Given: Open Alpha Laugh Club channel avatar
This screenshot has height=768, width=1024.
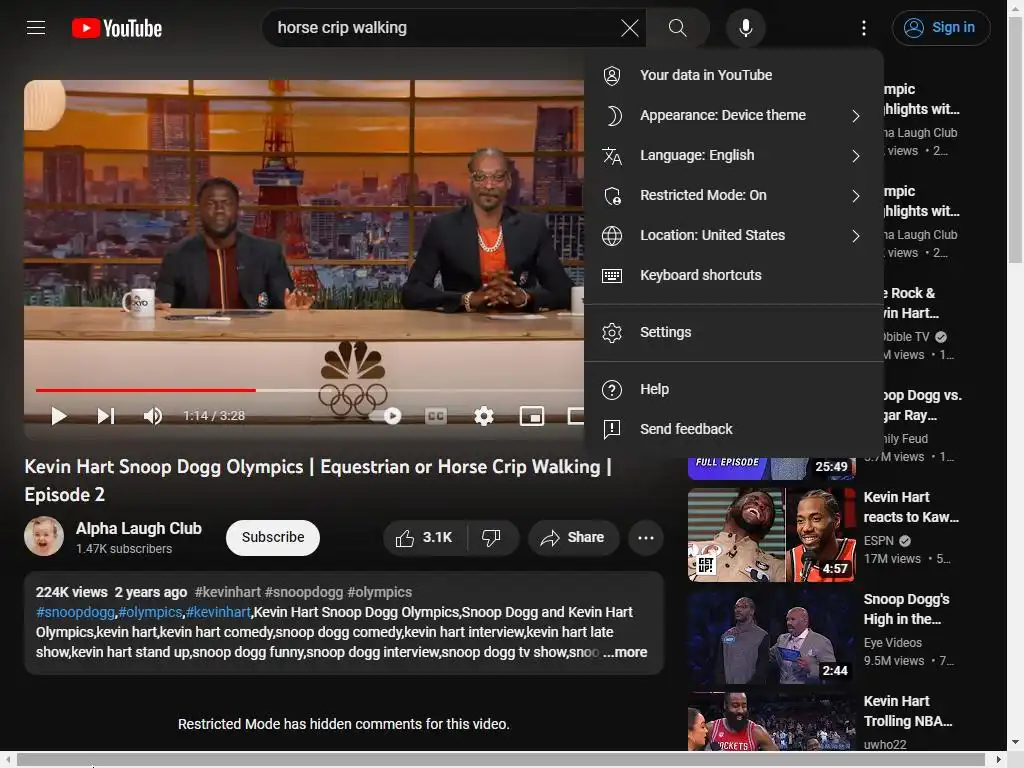Looking at the screenshot, I should [44, 536].
